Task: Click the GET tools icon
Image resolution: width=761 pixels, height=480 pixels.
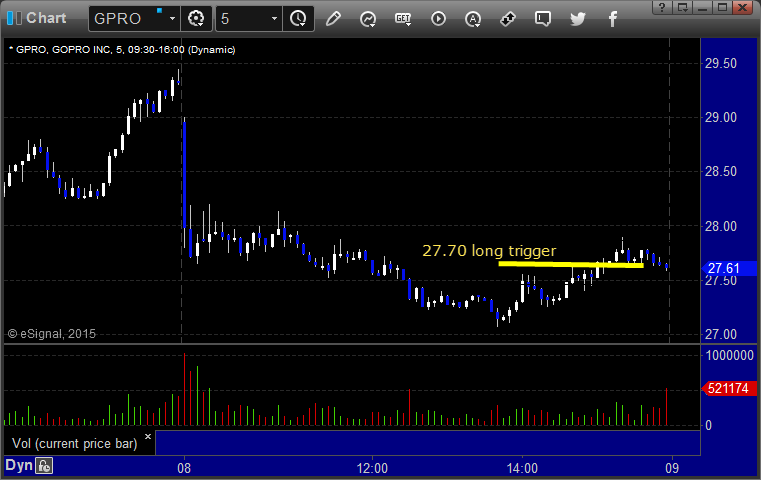Action: (x=403, y=19)
